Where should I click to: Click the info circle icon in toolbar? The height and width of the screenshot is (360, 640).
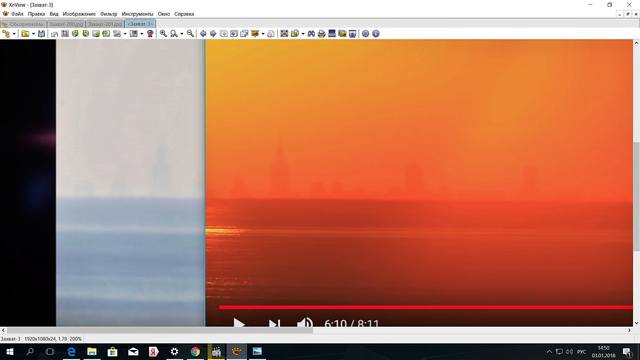376,34
